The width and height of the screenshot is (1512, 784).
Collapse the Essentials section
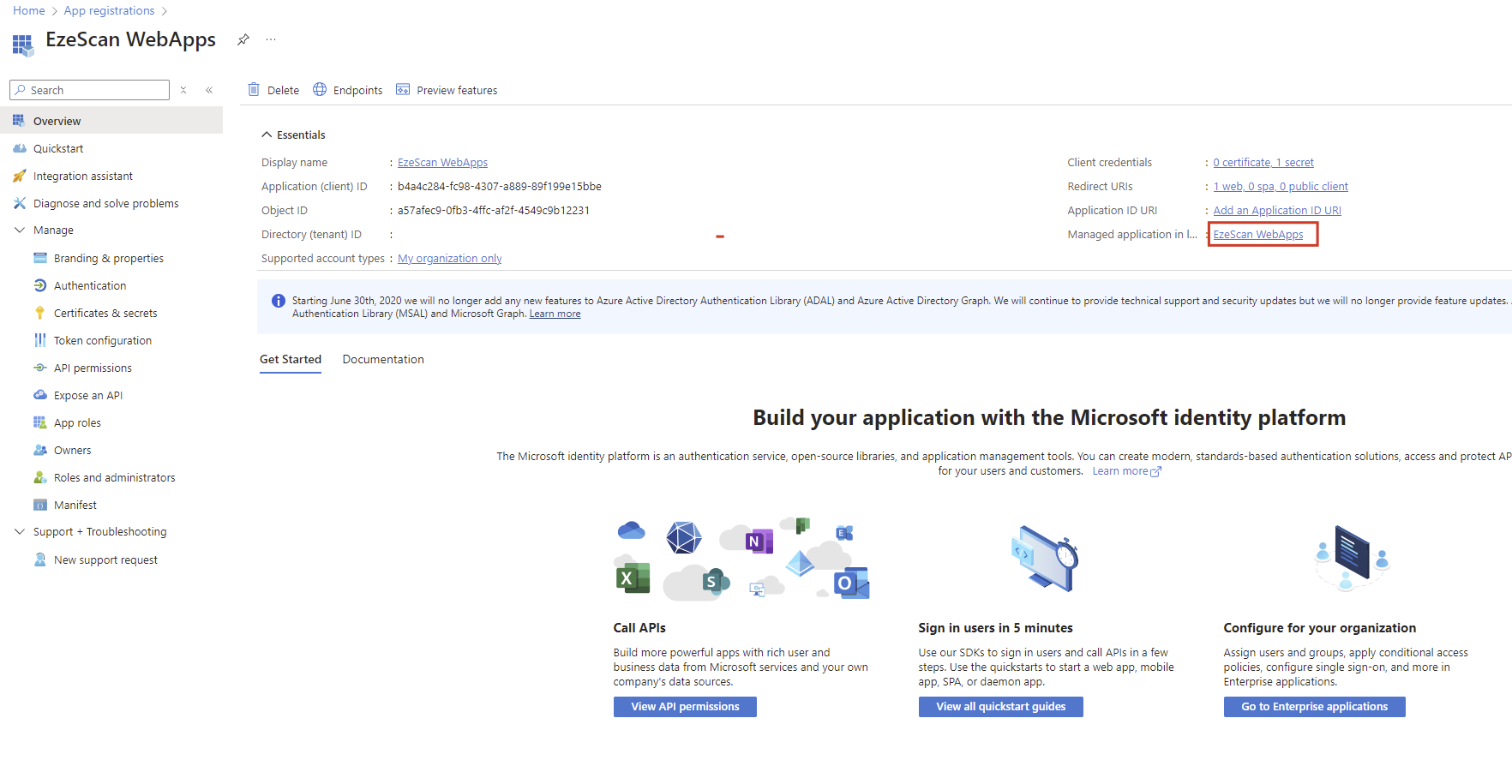tap(267, 135)
